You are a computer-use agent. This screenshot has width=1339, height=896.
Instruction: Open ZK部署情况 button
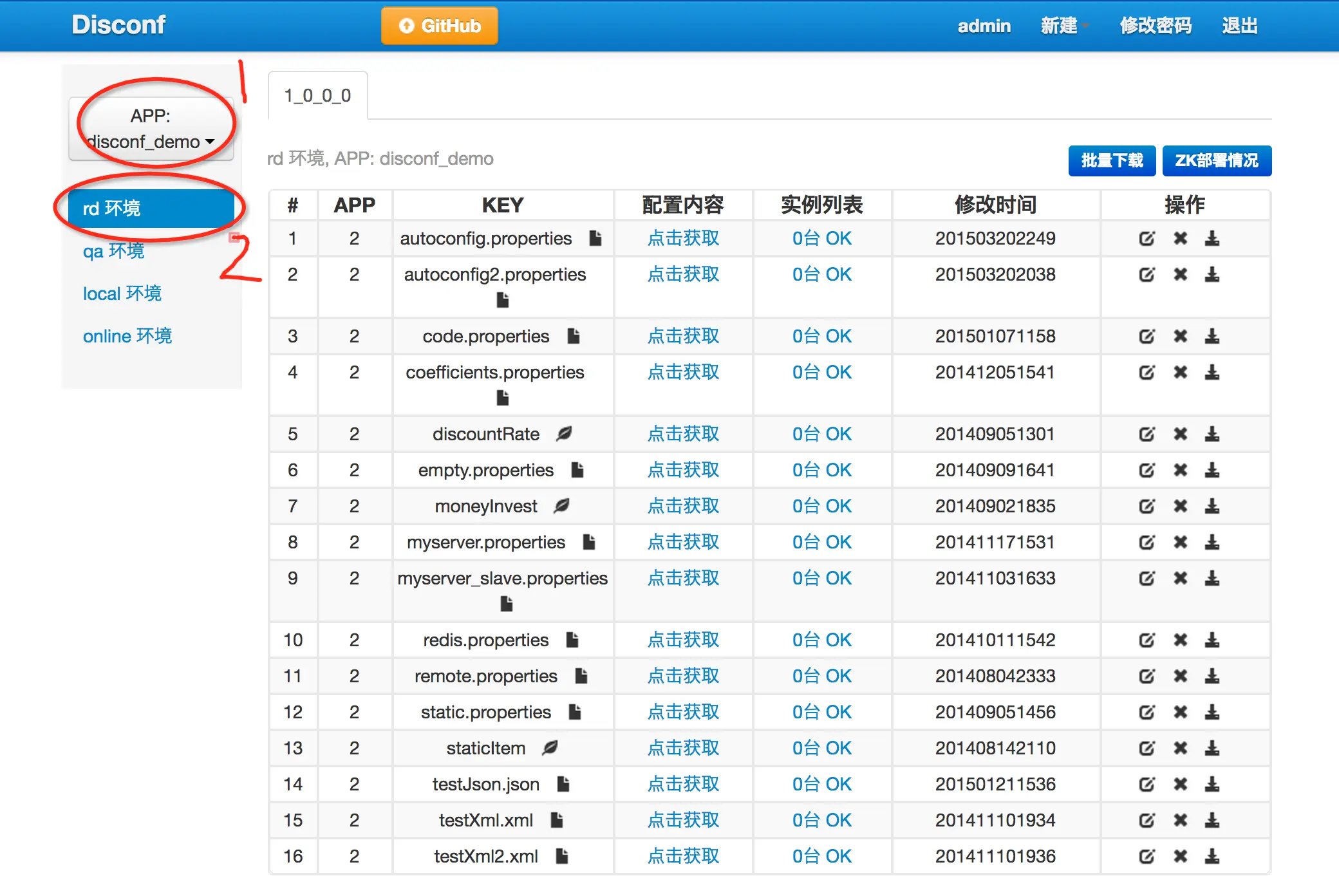[1216, 160]
